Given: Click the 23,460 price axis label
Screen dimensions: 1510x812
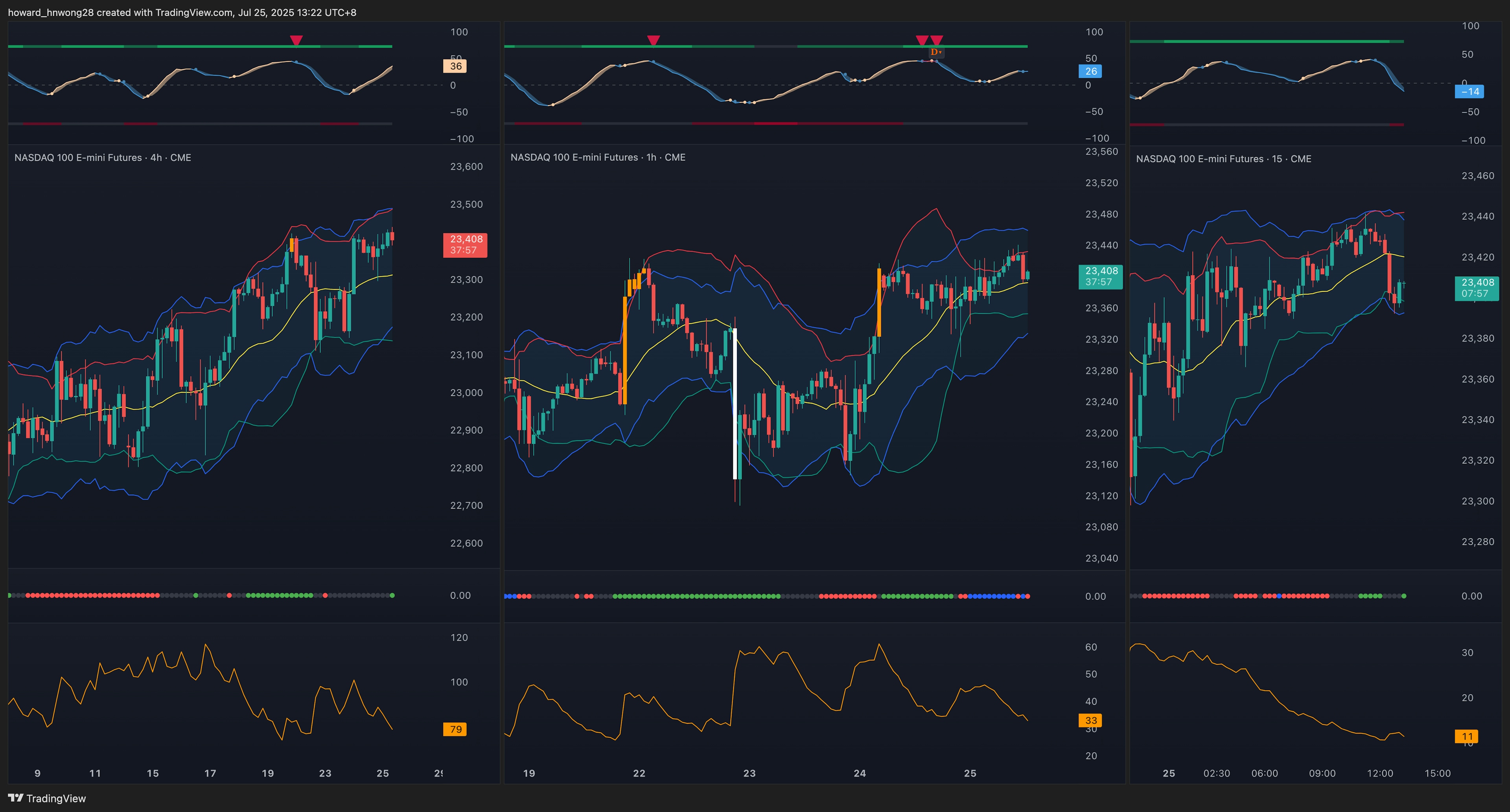Looking at the screenshot, I should point(1478,176).
